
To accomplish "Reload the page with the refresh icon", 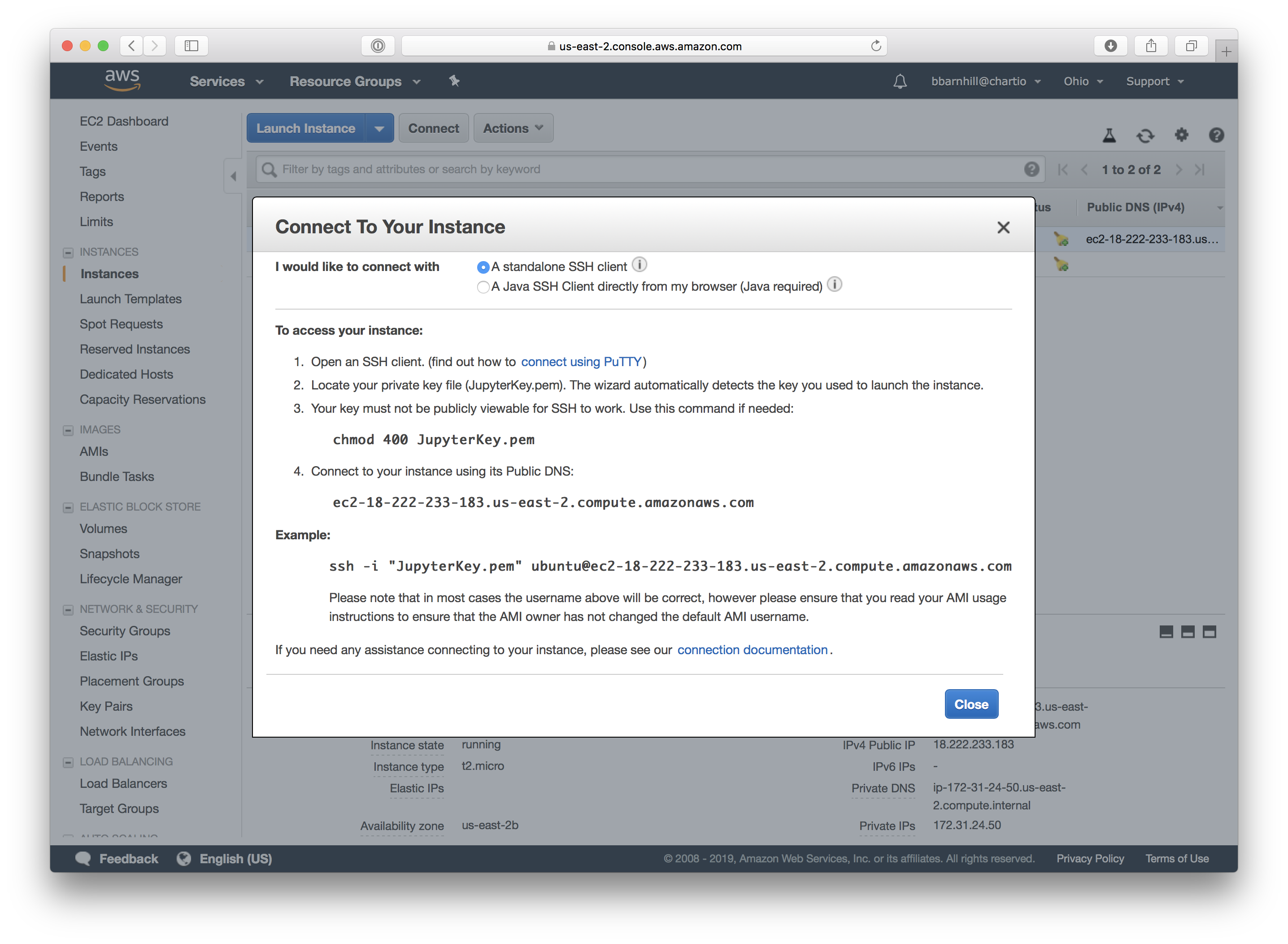I will 875,46.
